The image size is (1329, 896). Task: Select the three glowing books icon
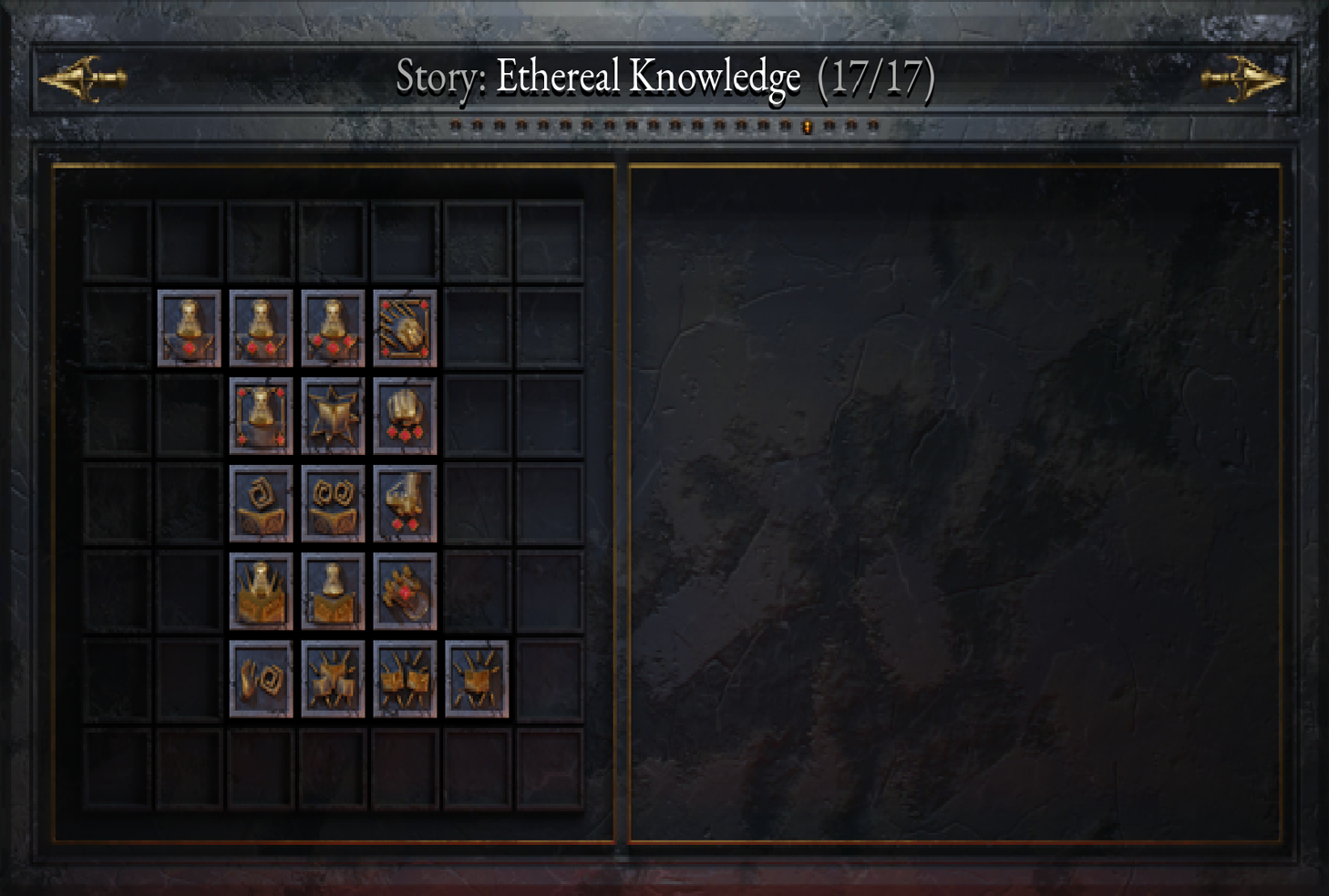coord(333,678)
